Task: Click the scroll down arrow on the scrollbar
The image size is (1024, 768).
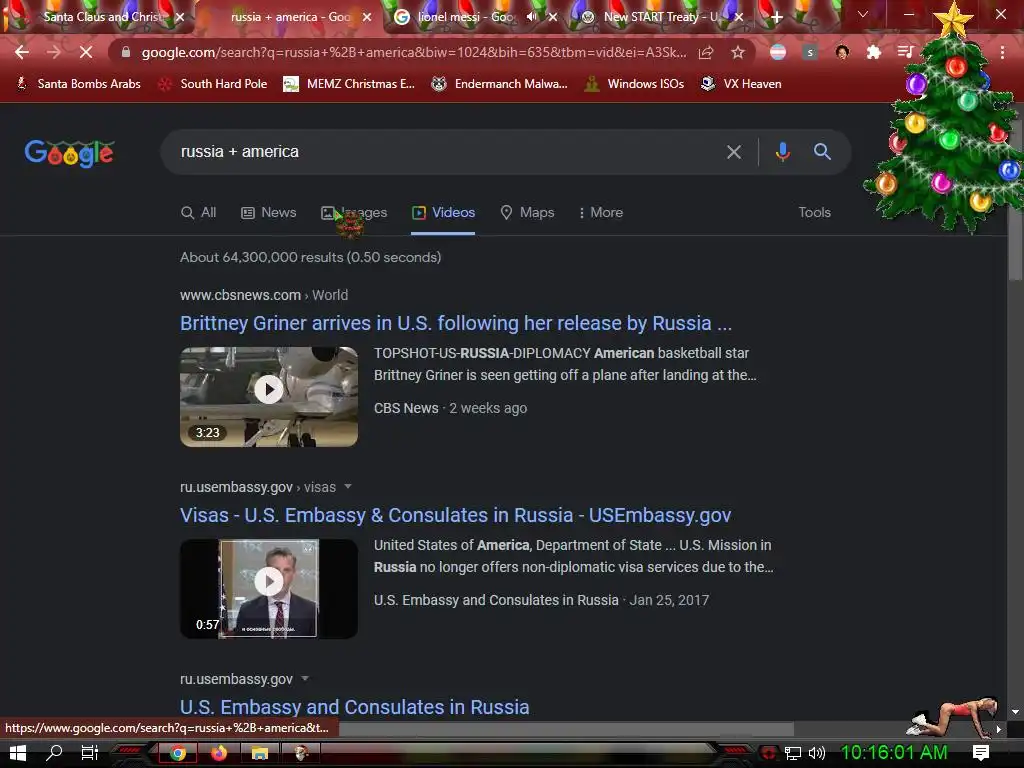Action: pyautogui.click(x=1014, y=712)
